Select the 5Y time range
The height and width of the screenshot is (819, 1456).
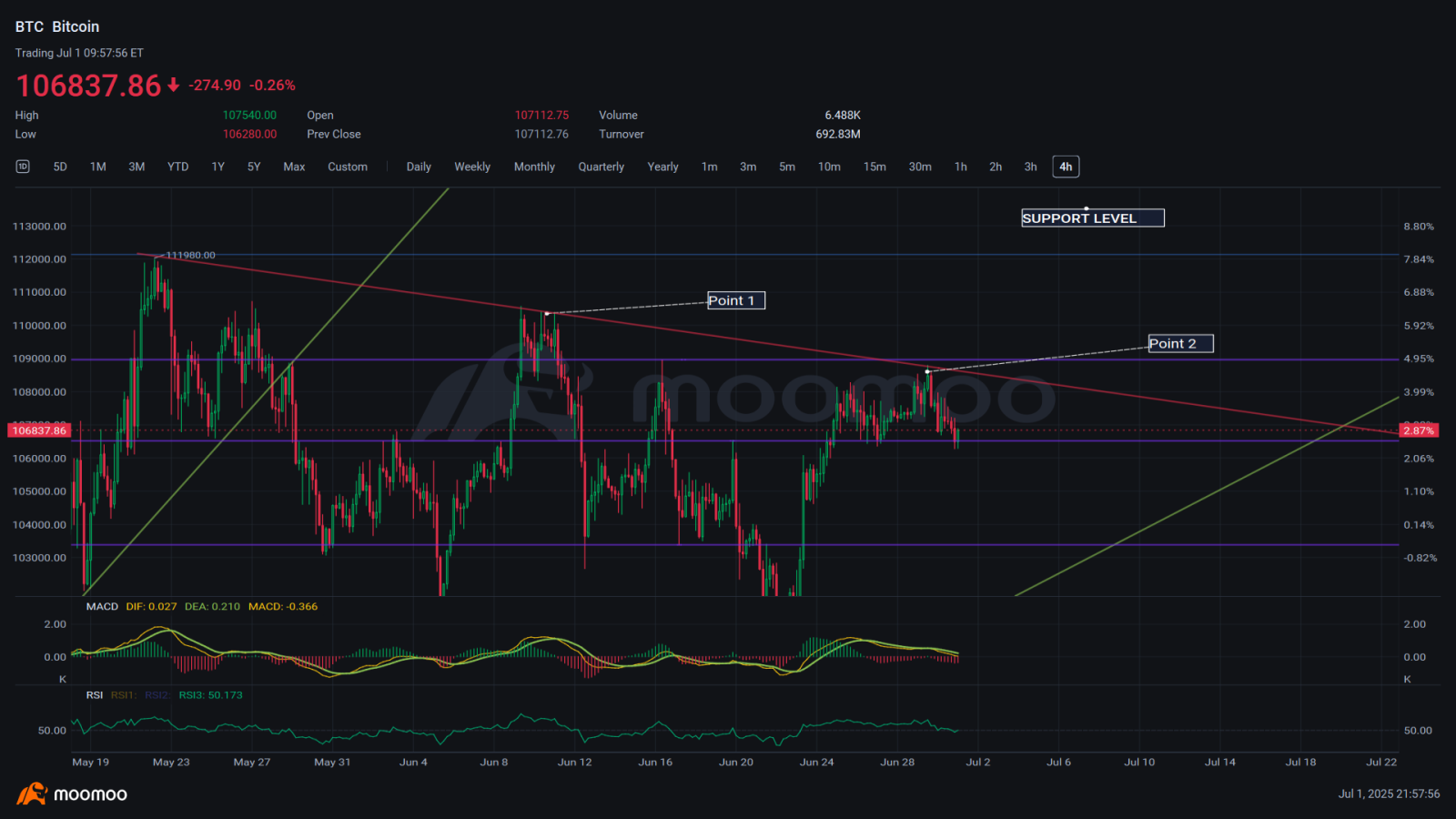tap(253, 167)
